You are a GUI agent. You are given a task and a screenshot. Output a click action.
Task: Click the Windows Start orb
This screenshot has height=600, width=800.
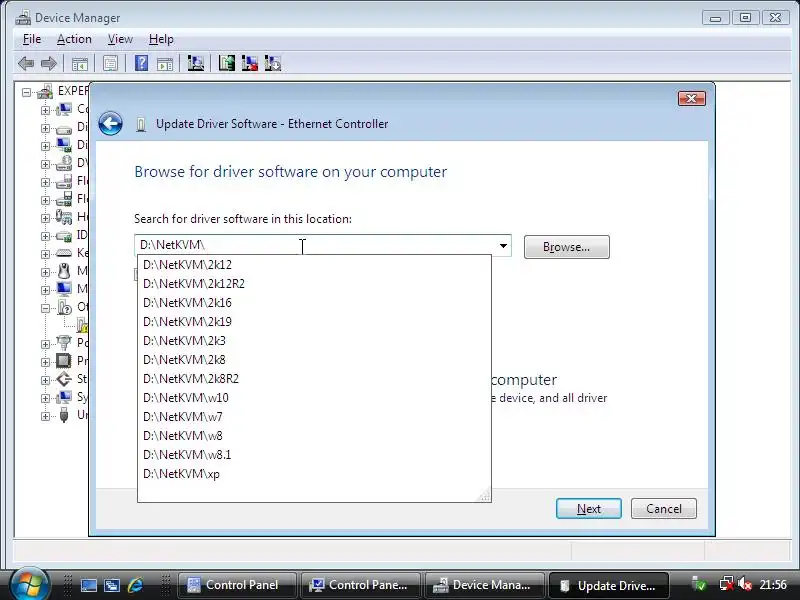28,585
